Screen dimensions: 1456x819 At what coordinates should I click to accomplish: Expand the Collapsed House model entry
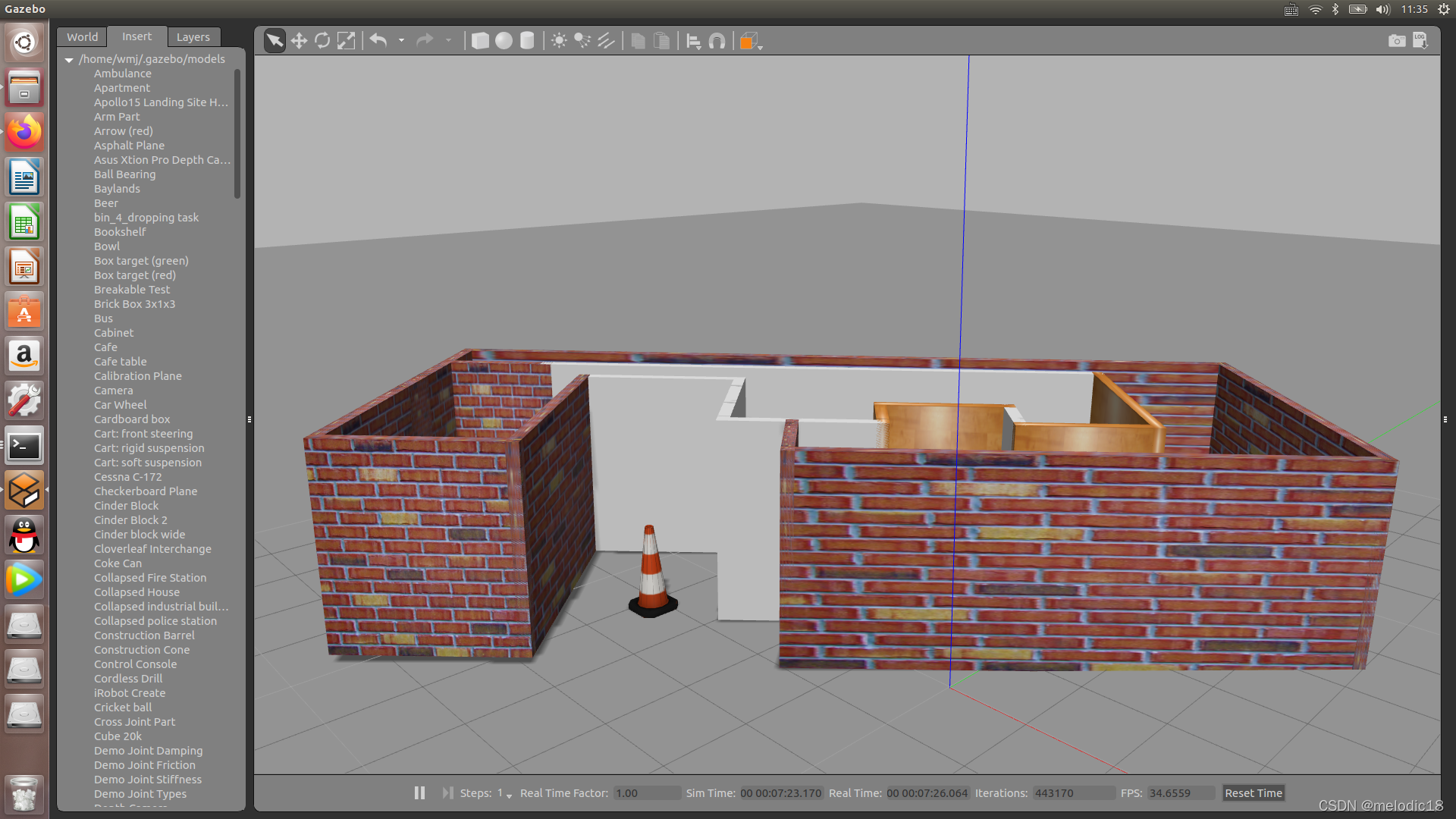[136, 592]
